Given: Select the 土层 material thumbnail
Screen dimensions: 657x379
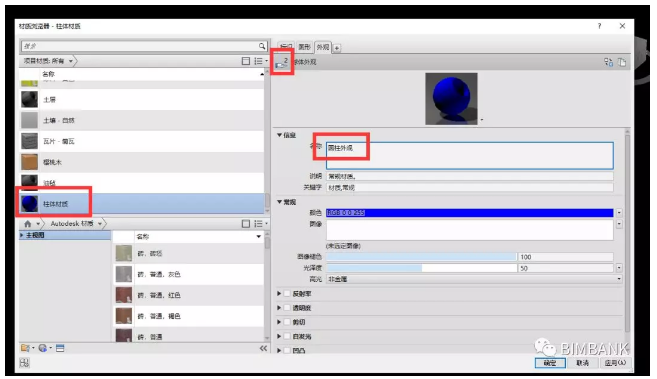Looking at the screenshot, I should point(29,100).
